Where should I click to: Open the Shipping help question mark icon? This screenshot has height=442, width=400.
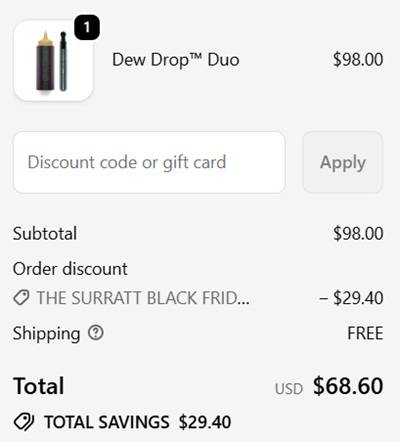coord(96,333)
